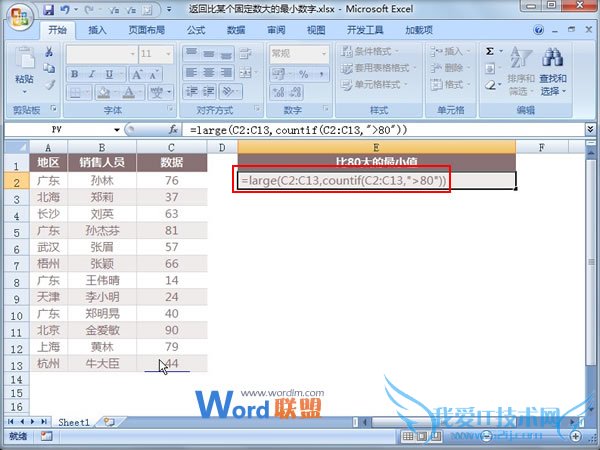
Task: Open the Name Box dropdown arrow
Action: coord(117,130)
